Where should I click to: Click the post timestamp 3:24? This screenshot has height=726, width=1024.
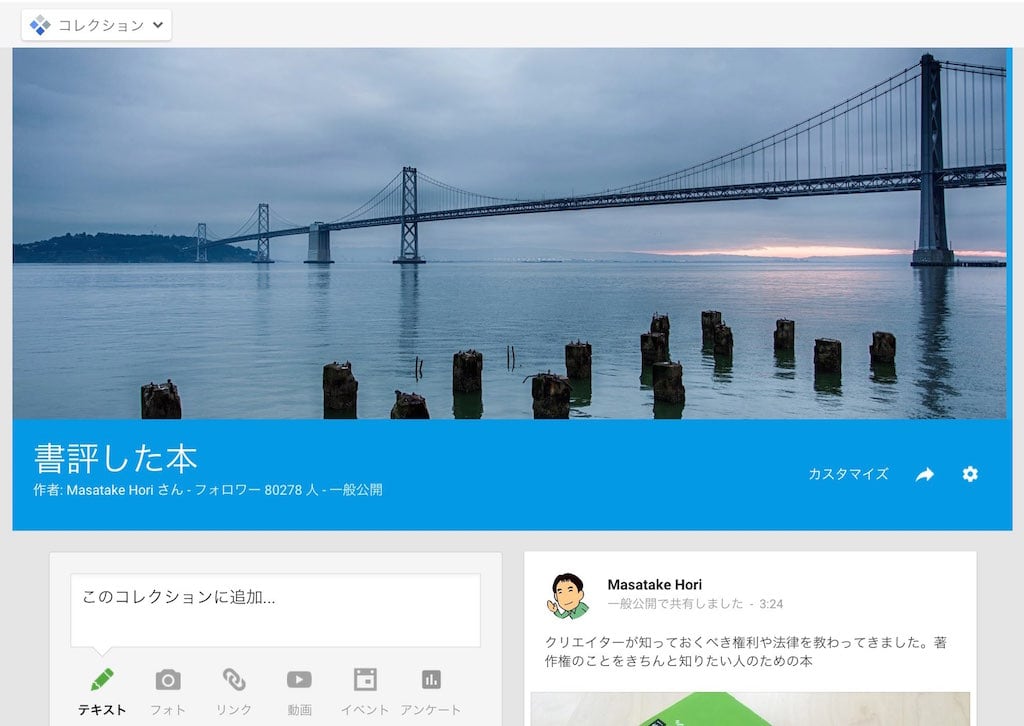(x=771, y=604)
